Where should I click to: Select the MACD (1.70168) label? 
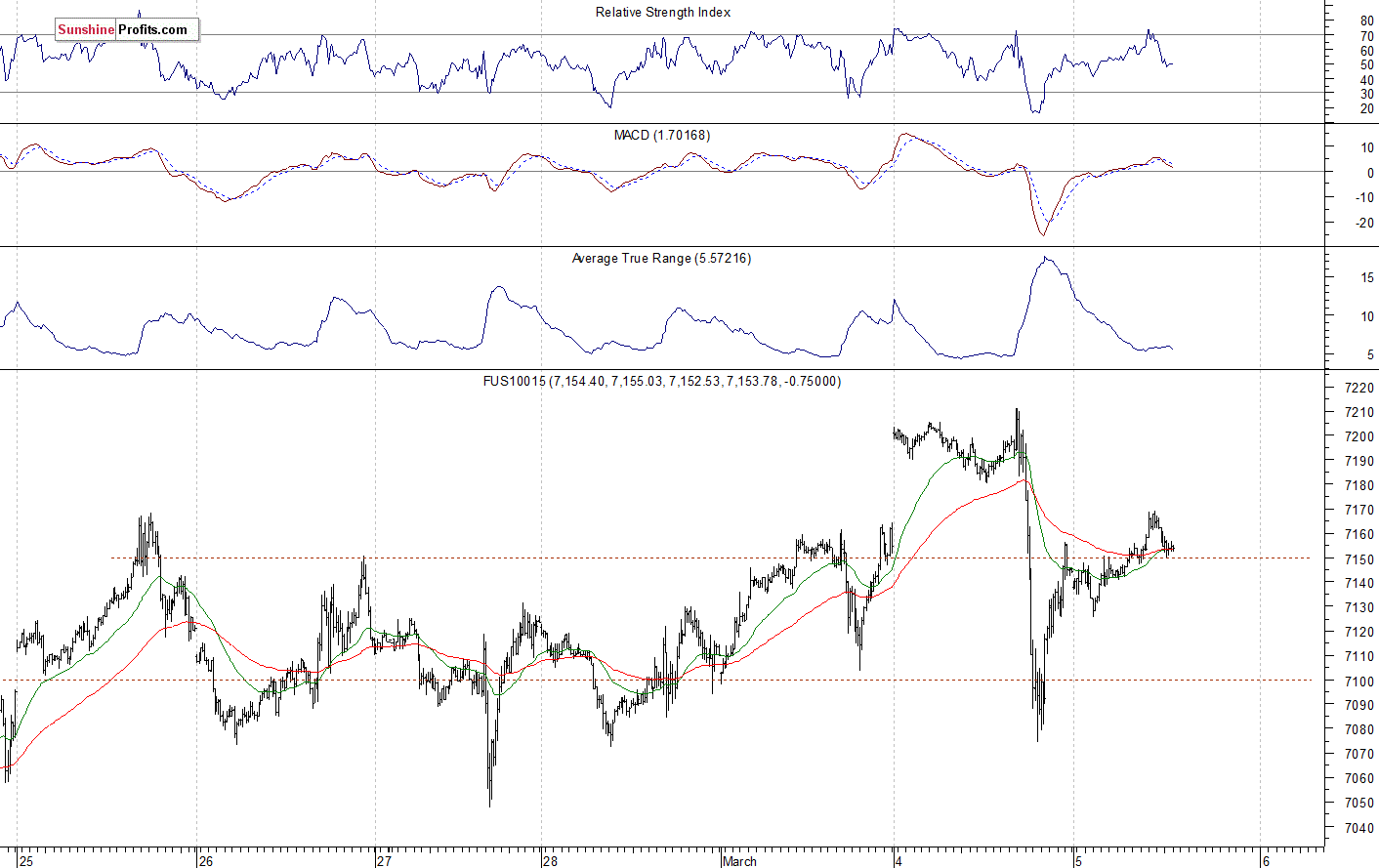[x=662, y=136]
